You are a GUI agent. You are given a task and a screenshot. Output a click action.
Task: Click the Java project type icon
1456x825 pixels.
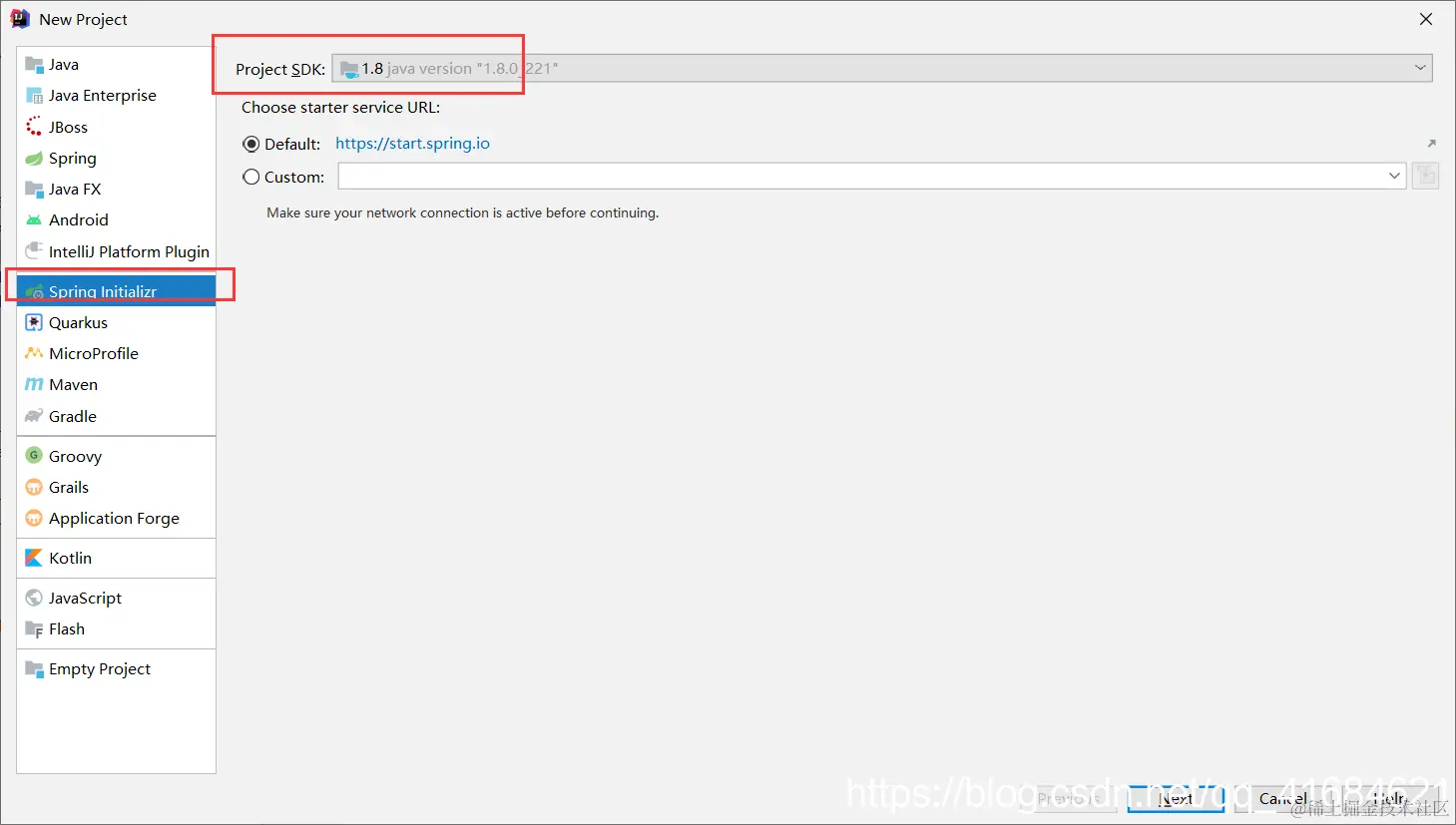point(34,65)
